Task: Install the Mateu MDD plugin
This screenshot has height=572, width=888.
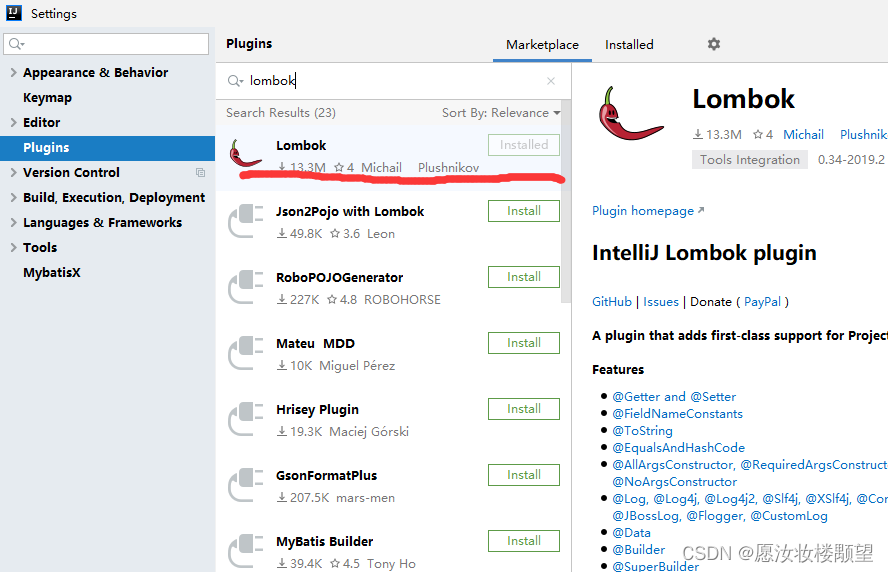Action: click(524, 343)
